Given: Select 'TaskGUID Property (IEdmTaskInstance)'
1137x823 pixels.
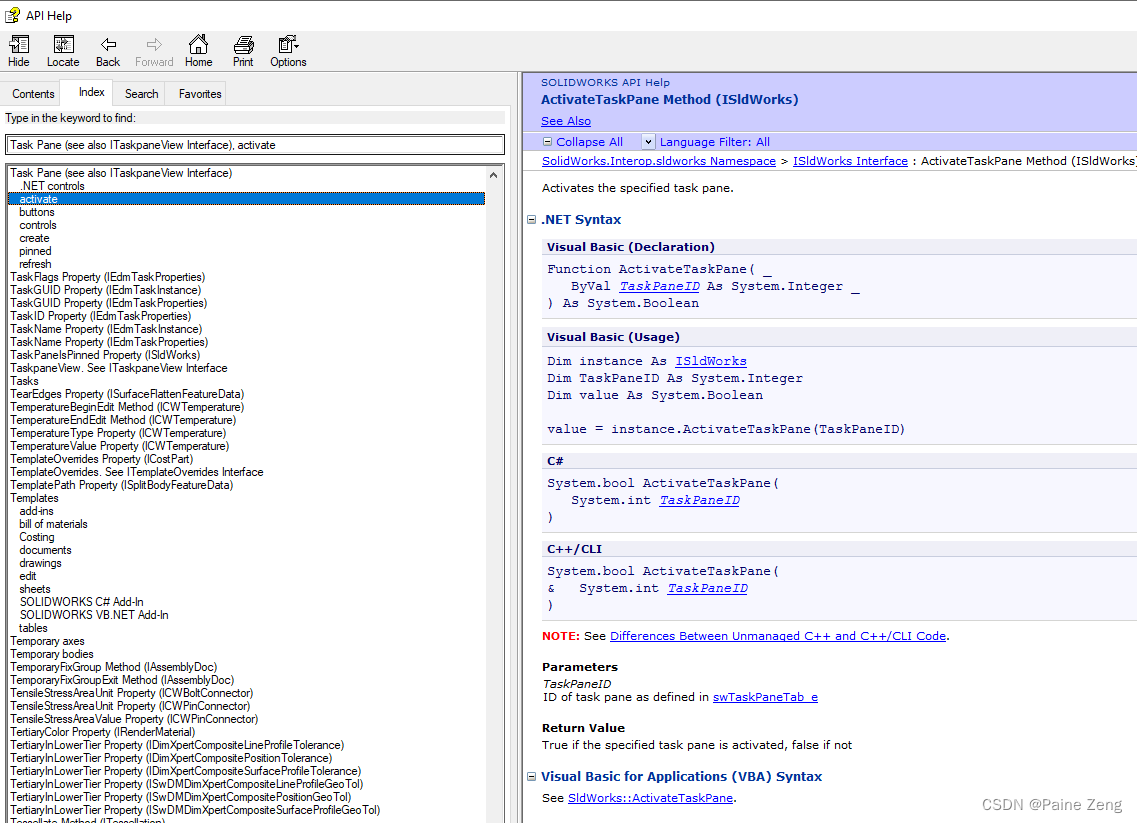Looking at the screenshot, I should coord(106,290).
